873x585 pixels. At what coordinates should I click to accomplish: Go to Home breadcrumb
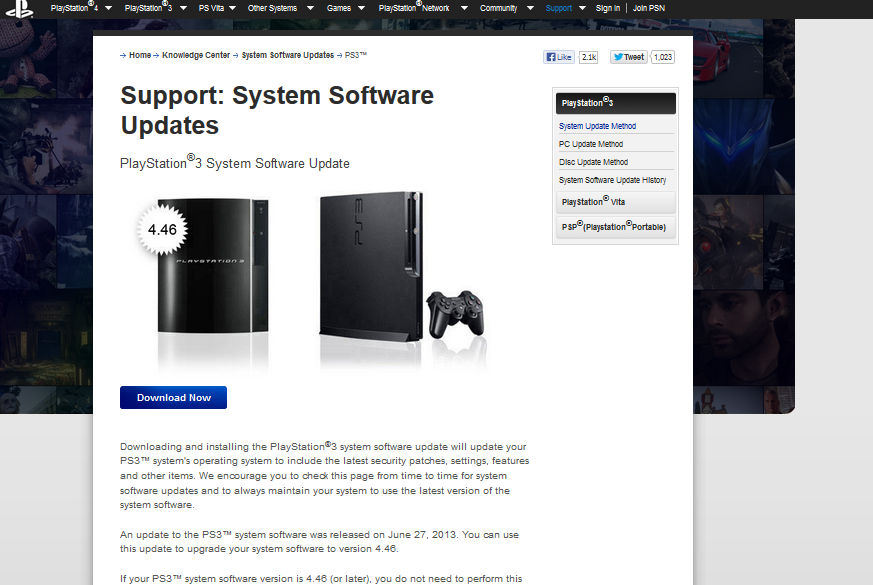click(x=140, y=55)
